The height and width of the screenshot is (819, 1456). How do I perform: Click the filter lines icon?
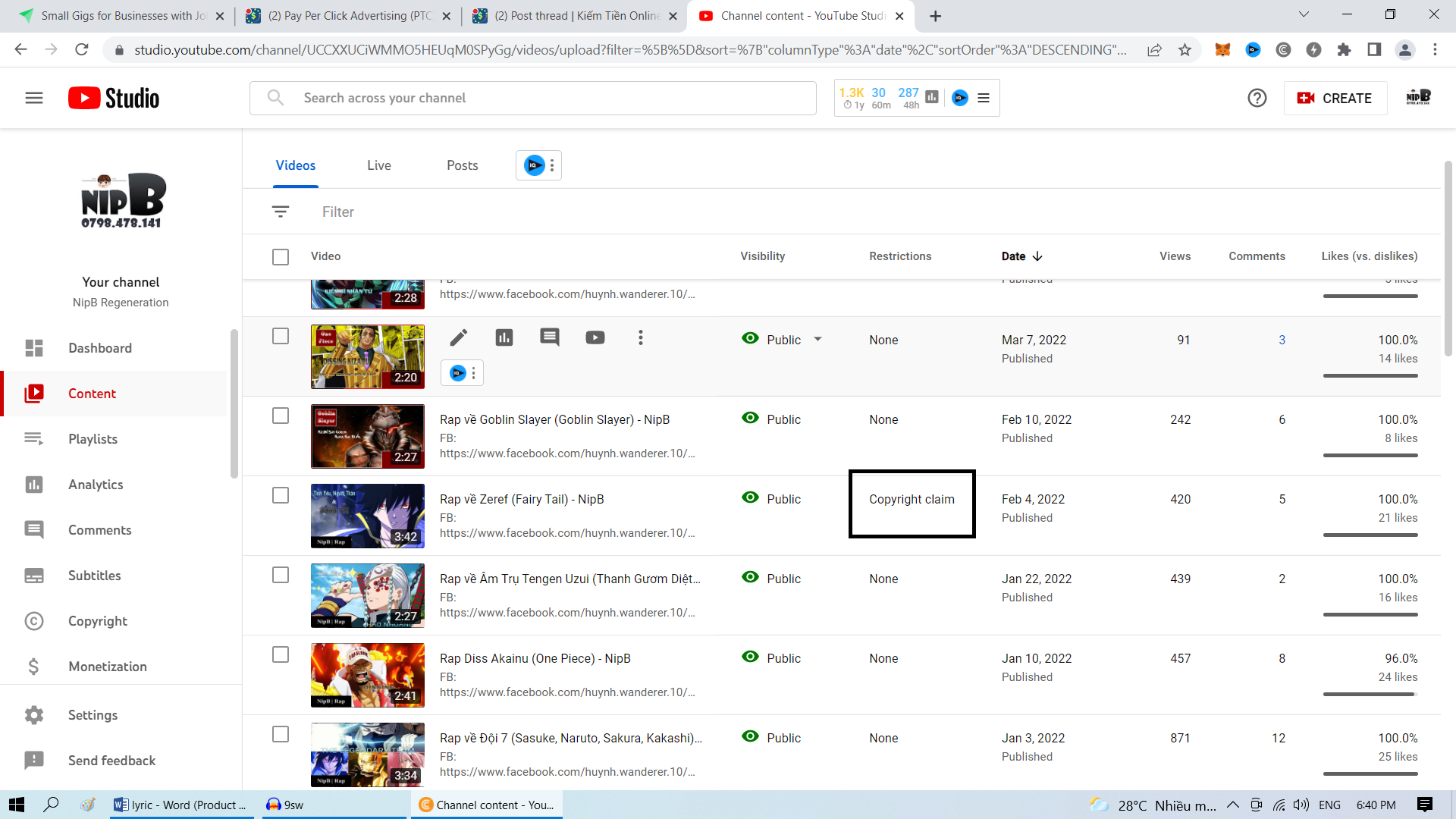[281, 212]
